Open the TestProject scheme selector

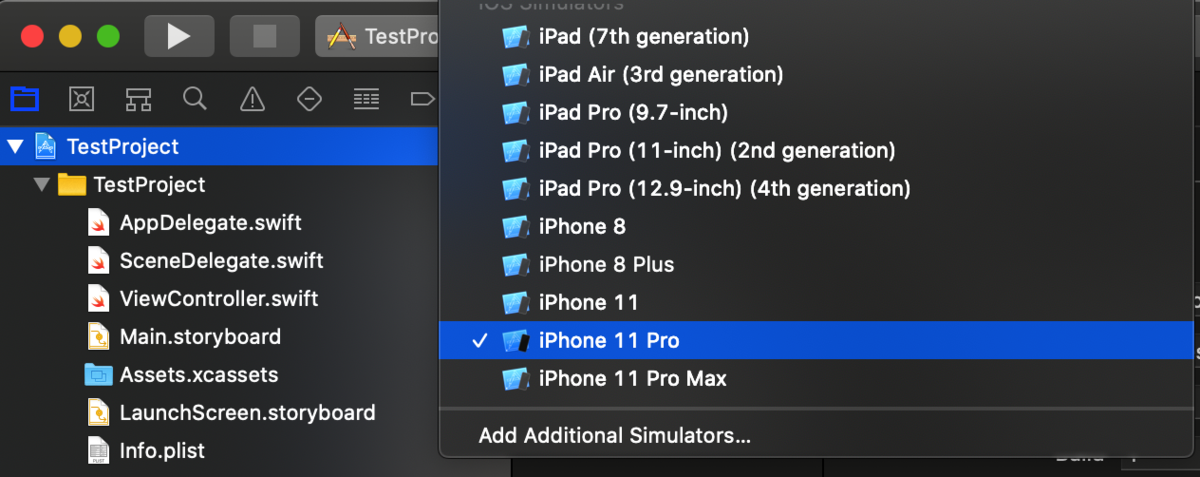378,37
